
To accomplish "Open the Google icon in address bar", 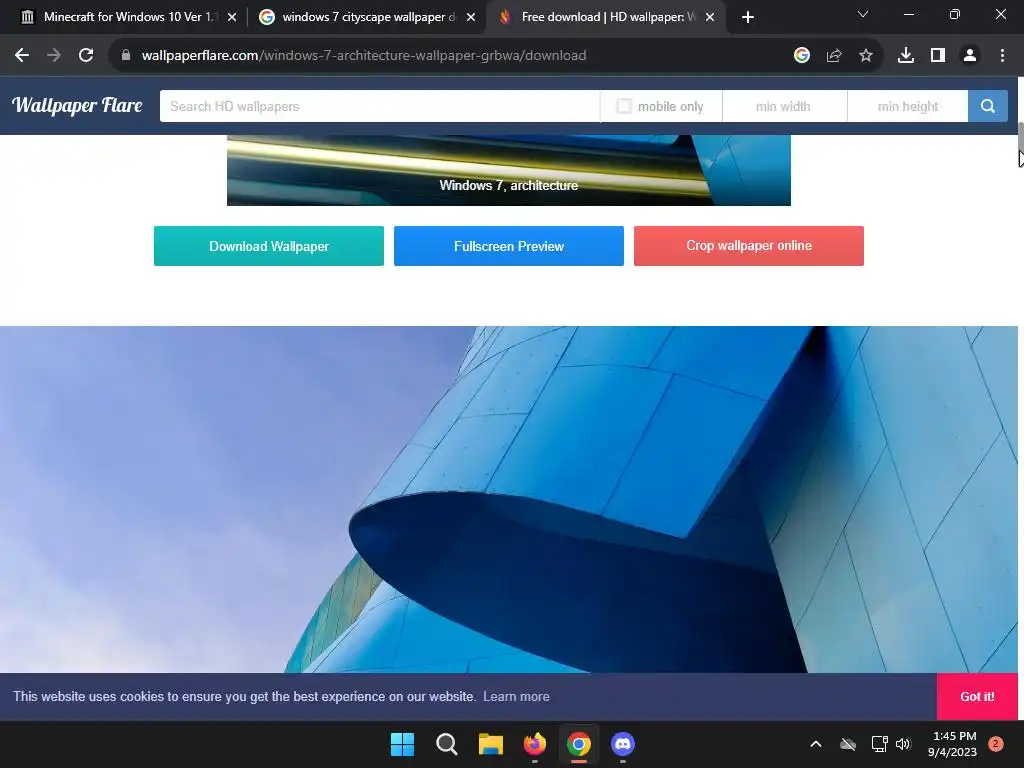I will [802, 56].
